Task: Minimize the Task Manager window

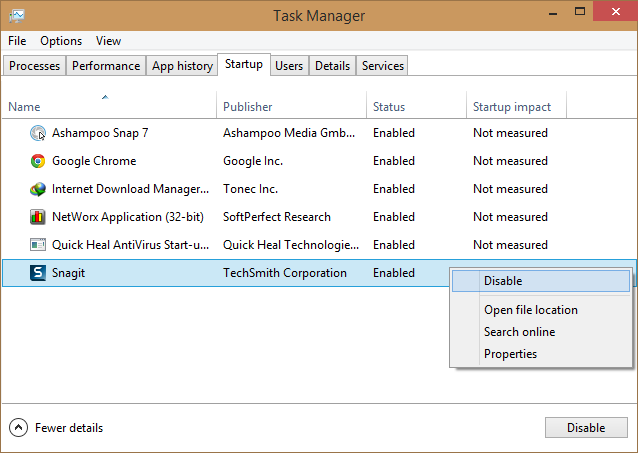Action: coord(553,12)
